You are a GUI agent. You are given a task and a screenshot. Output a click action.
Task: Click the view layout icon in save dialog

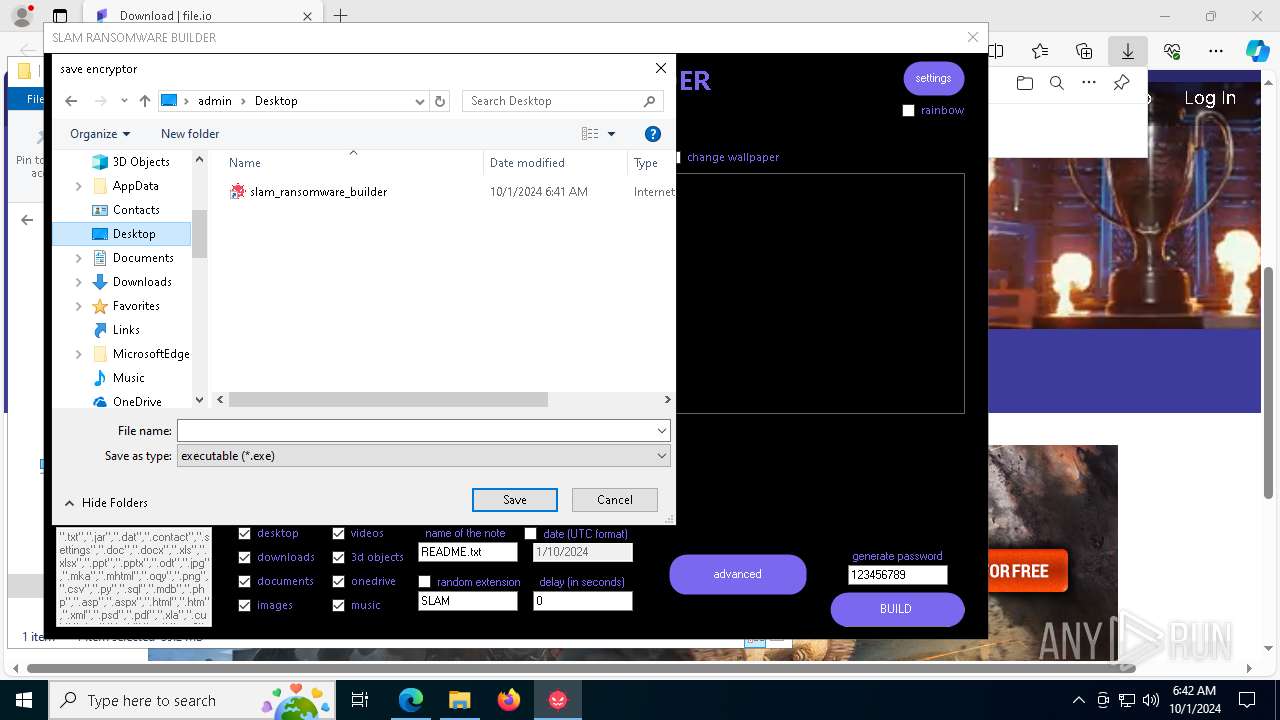click(591, 134)
